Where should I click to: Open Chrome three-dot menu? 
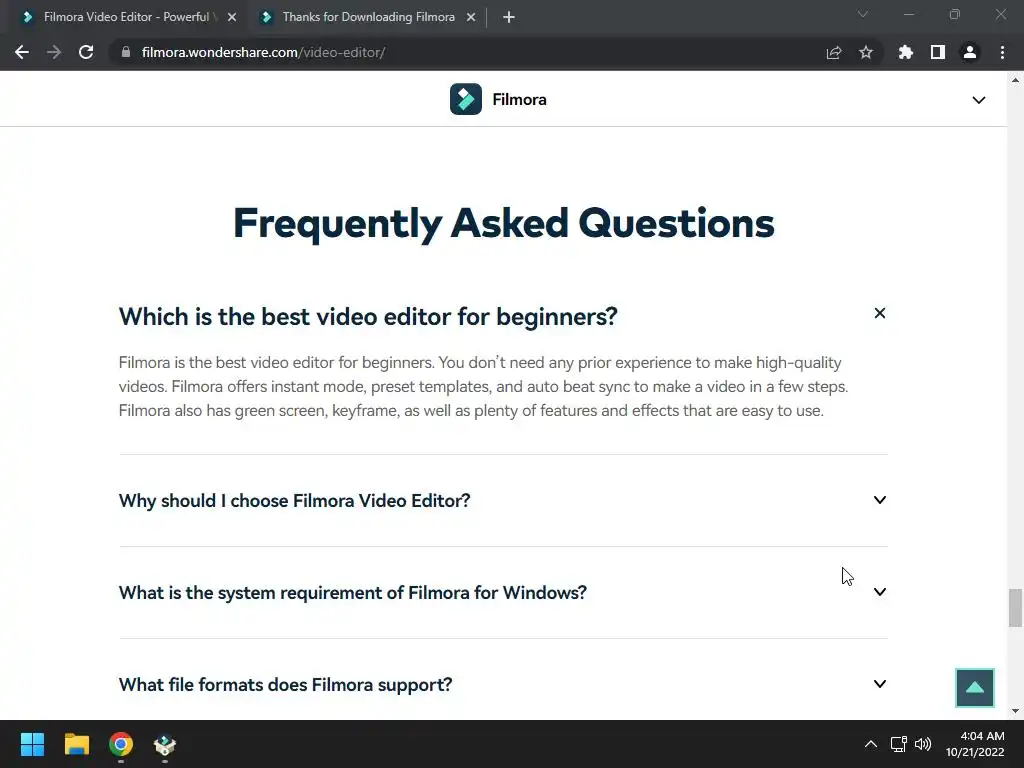point(1002,52)
